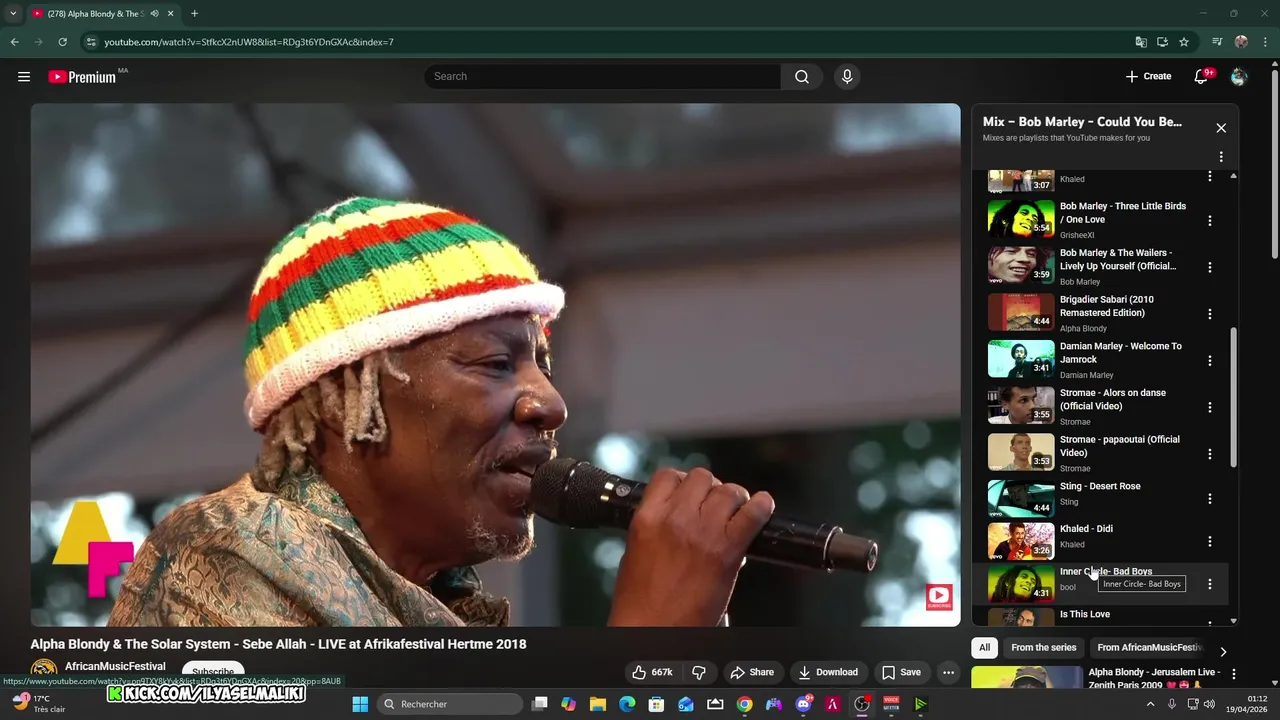This screenshot has height=720, width=1280.
Task: Open AfricanMusicFestival channel name
Action: pos(115,667)
